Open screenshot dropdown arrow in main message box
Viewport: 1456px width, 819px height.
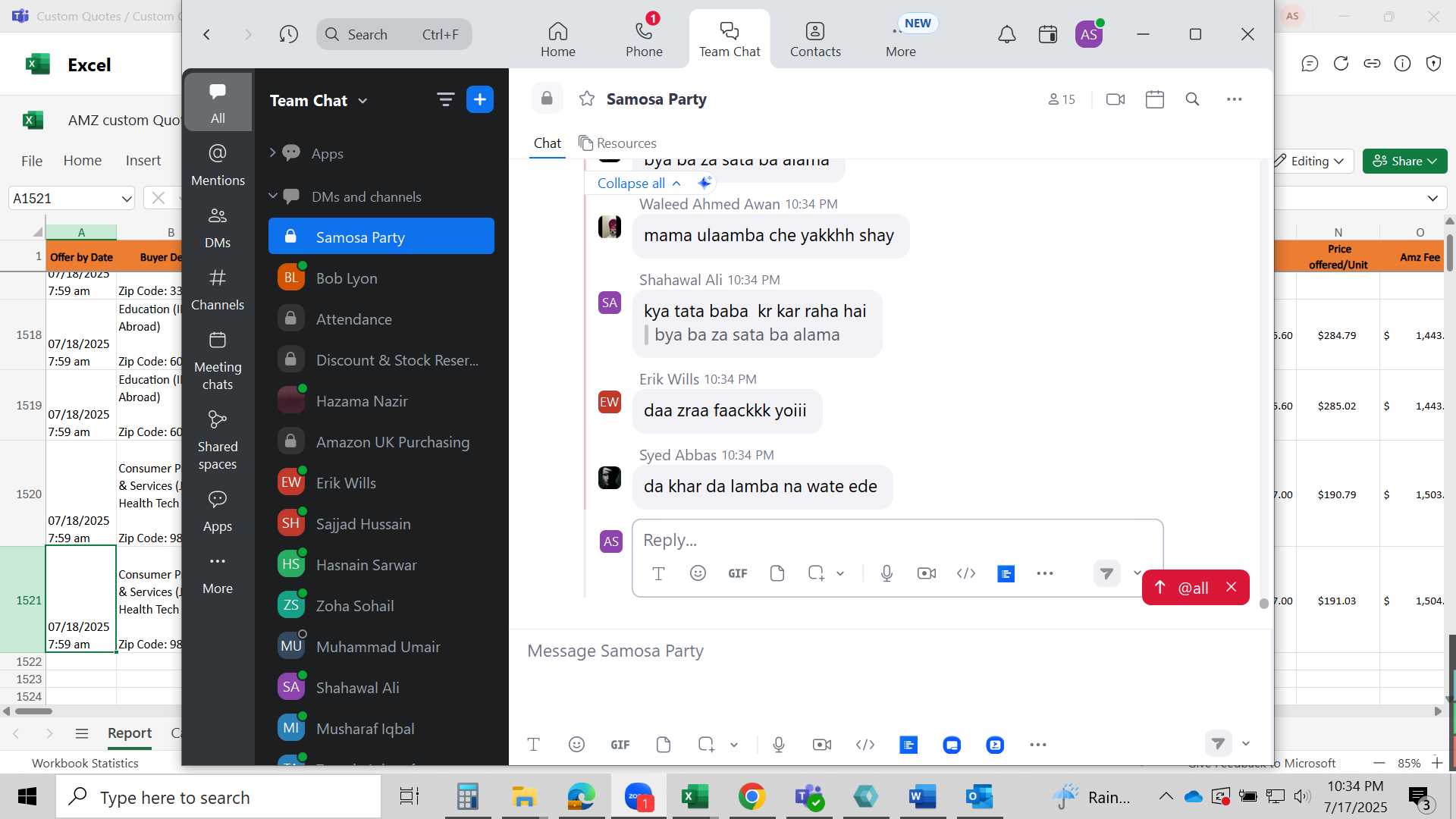pos(734,745)
